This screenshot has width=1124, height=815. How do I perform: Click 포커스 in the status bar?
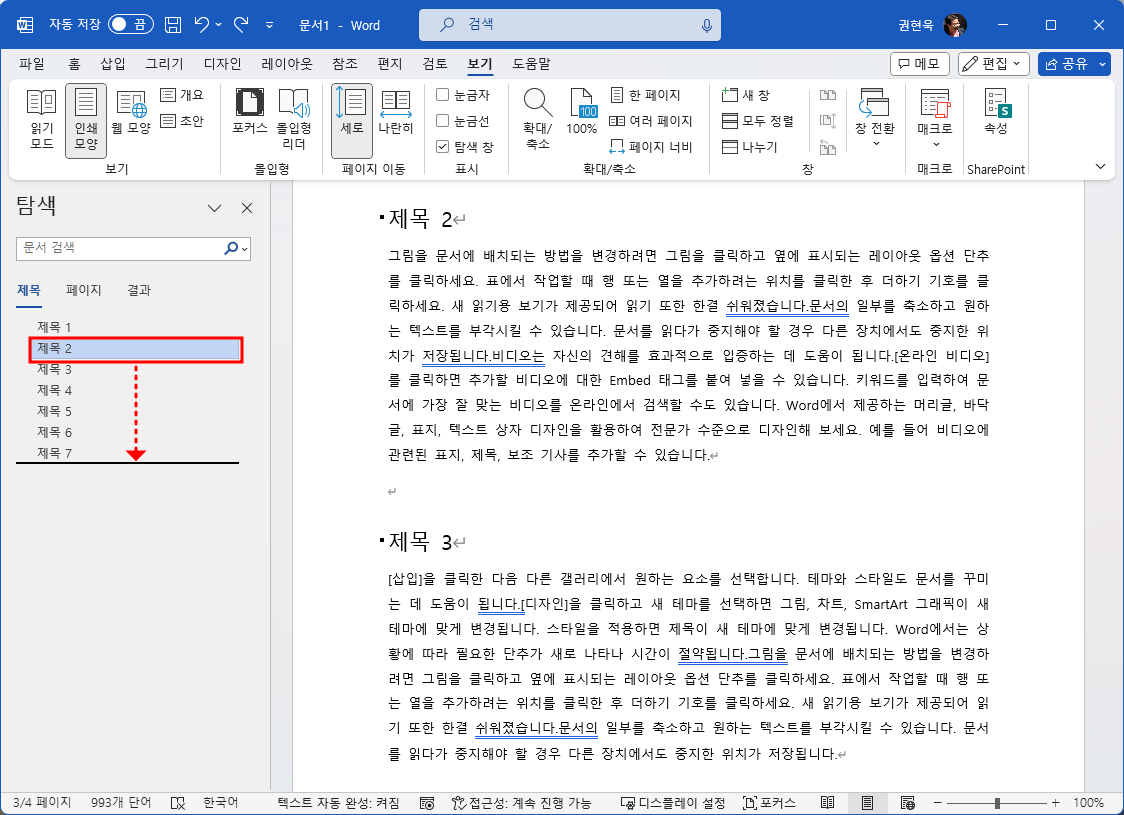[x=769, y=804]
